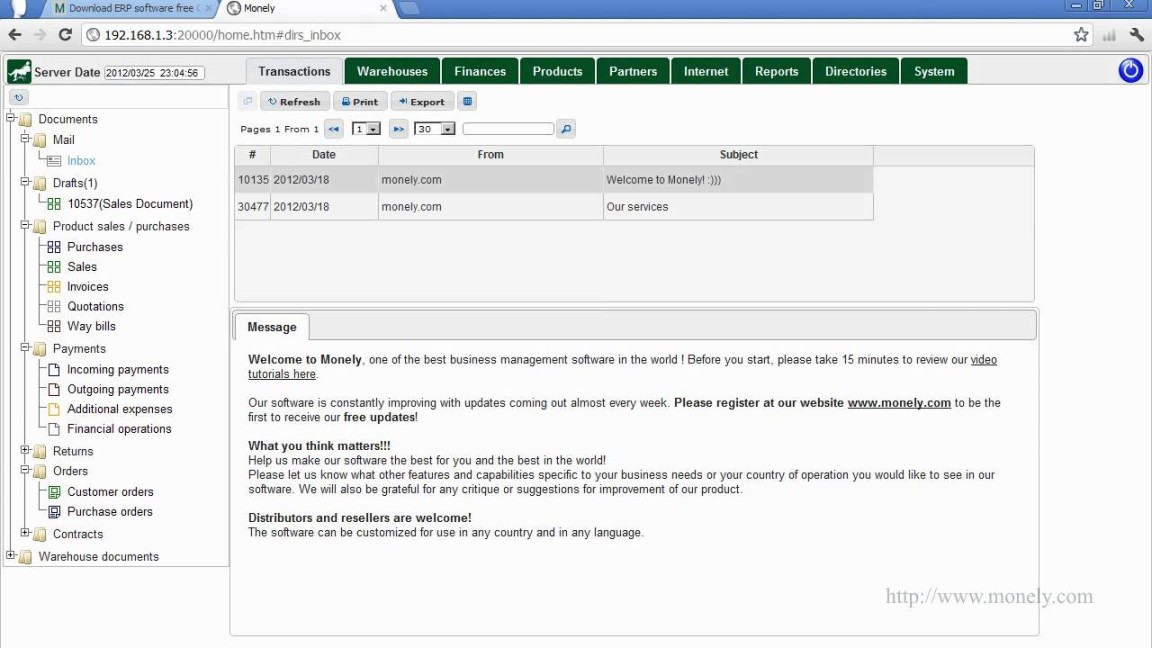This screenshot has width=1152, height=648.
Task: Go to previous page arrow icon
Action: (334, 129)
